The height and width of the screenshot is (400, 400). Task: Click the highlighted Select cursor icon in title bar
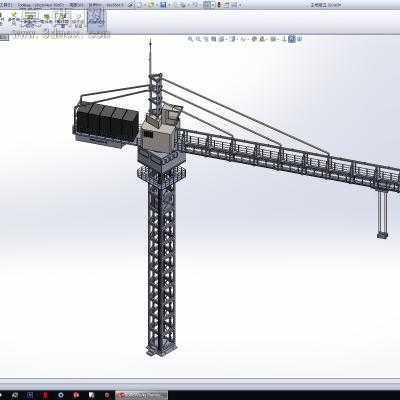point(206,5)
